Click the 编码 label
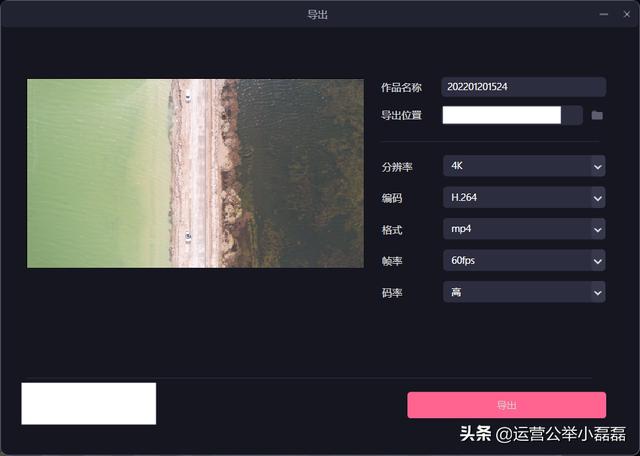 pyautogui.click(x=392, y=198)
